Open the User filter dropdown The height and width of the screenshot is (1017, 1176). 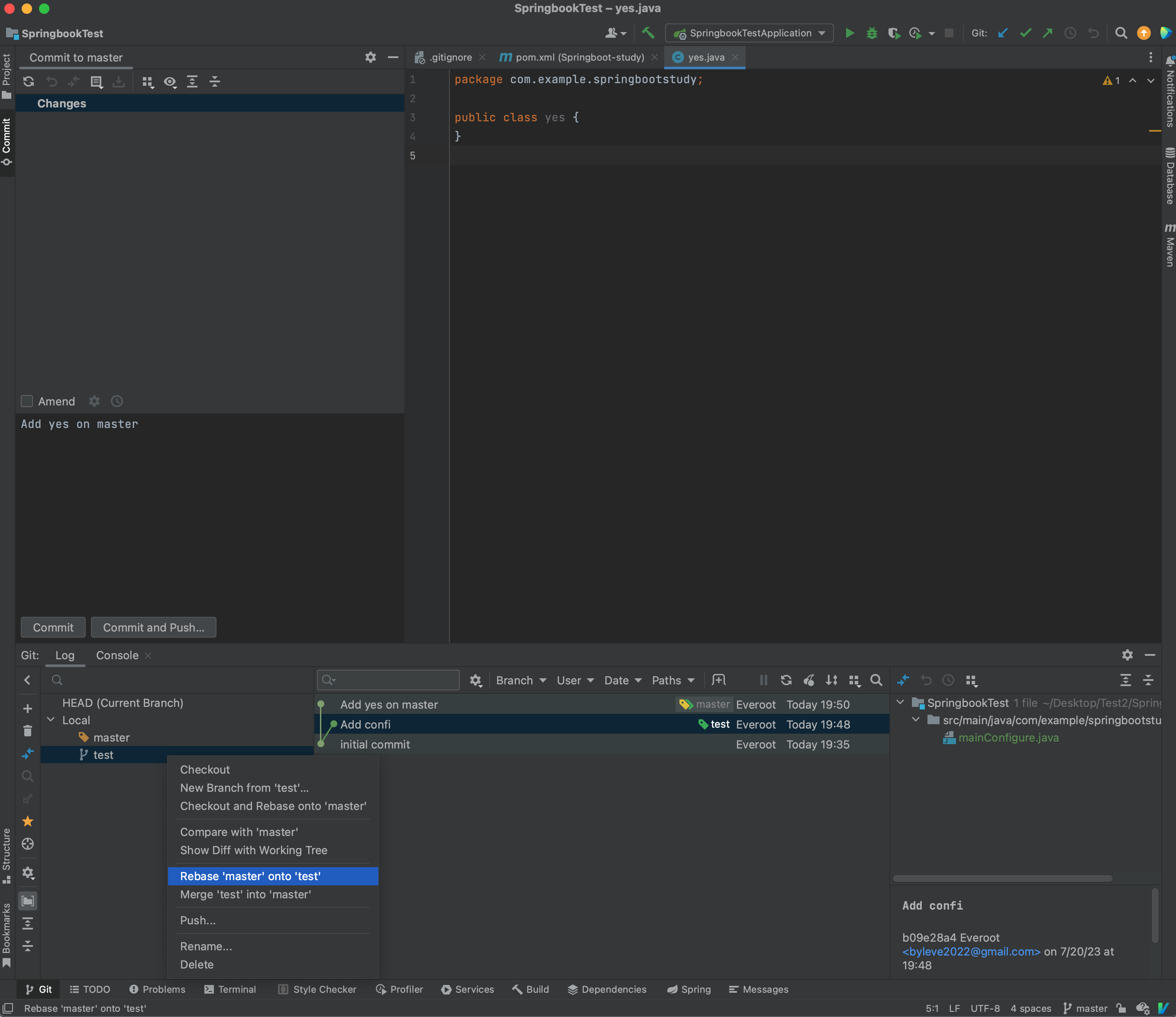(x=575, y=680)
